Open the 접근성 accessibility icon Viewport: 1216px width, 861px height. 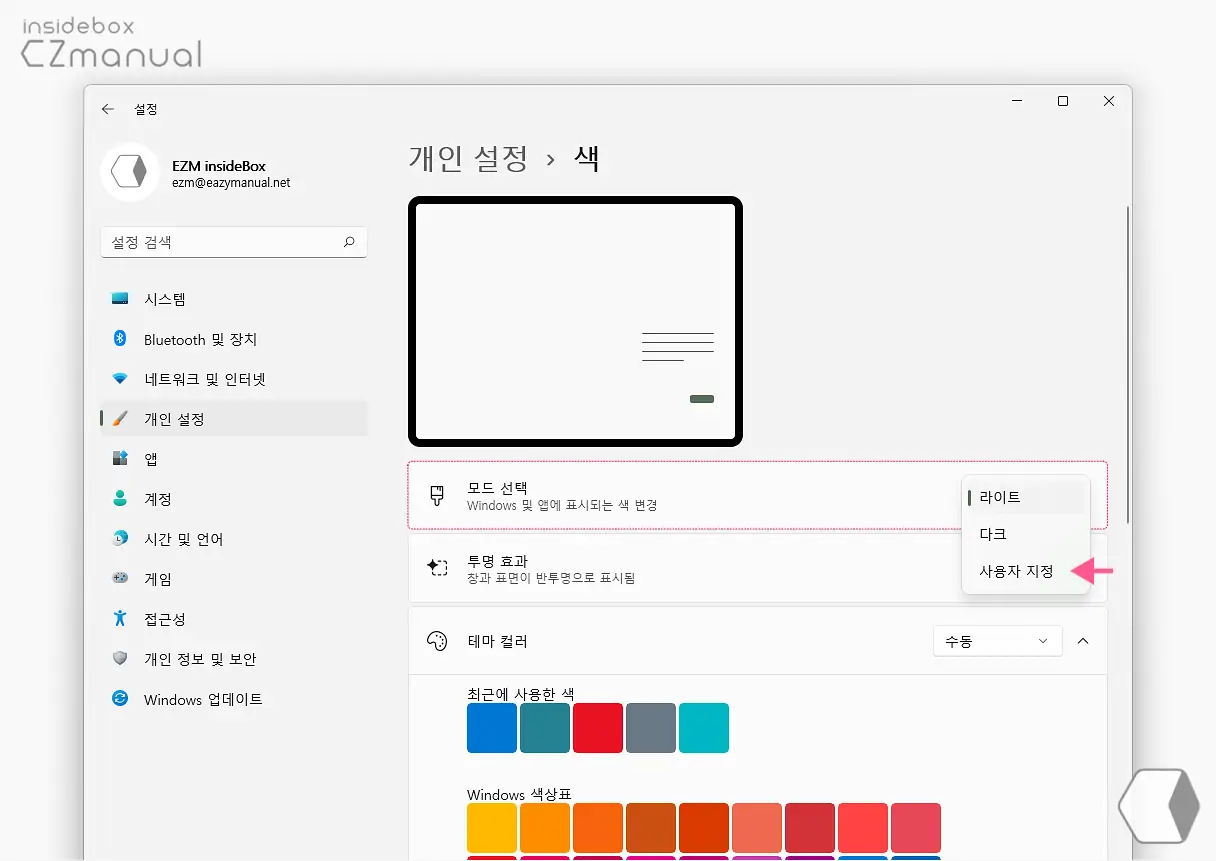point(120,619)
